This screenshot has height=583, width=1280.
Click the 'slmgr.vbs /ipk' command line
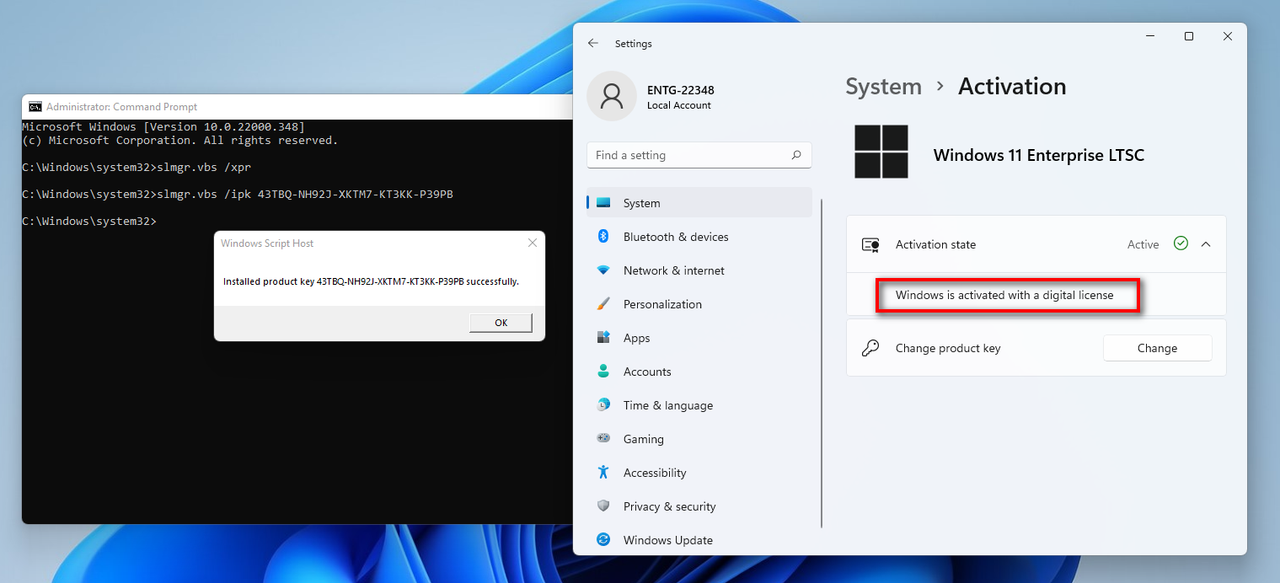[238, 194]
